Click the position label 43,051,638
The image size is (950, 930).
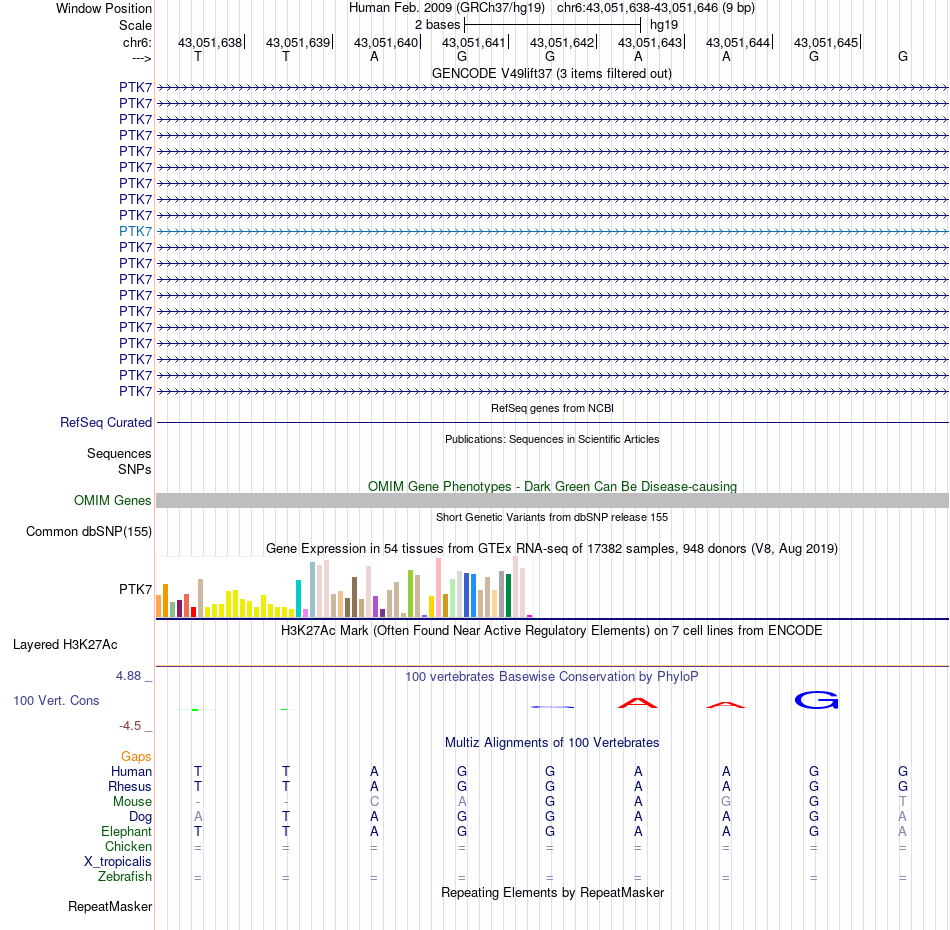[x=210, y=42]
